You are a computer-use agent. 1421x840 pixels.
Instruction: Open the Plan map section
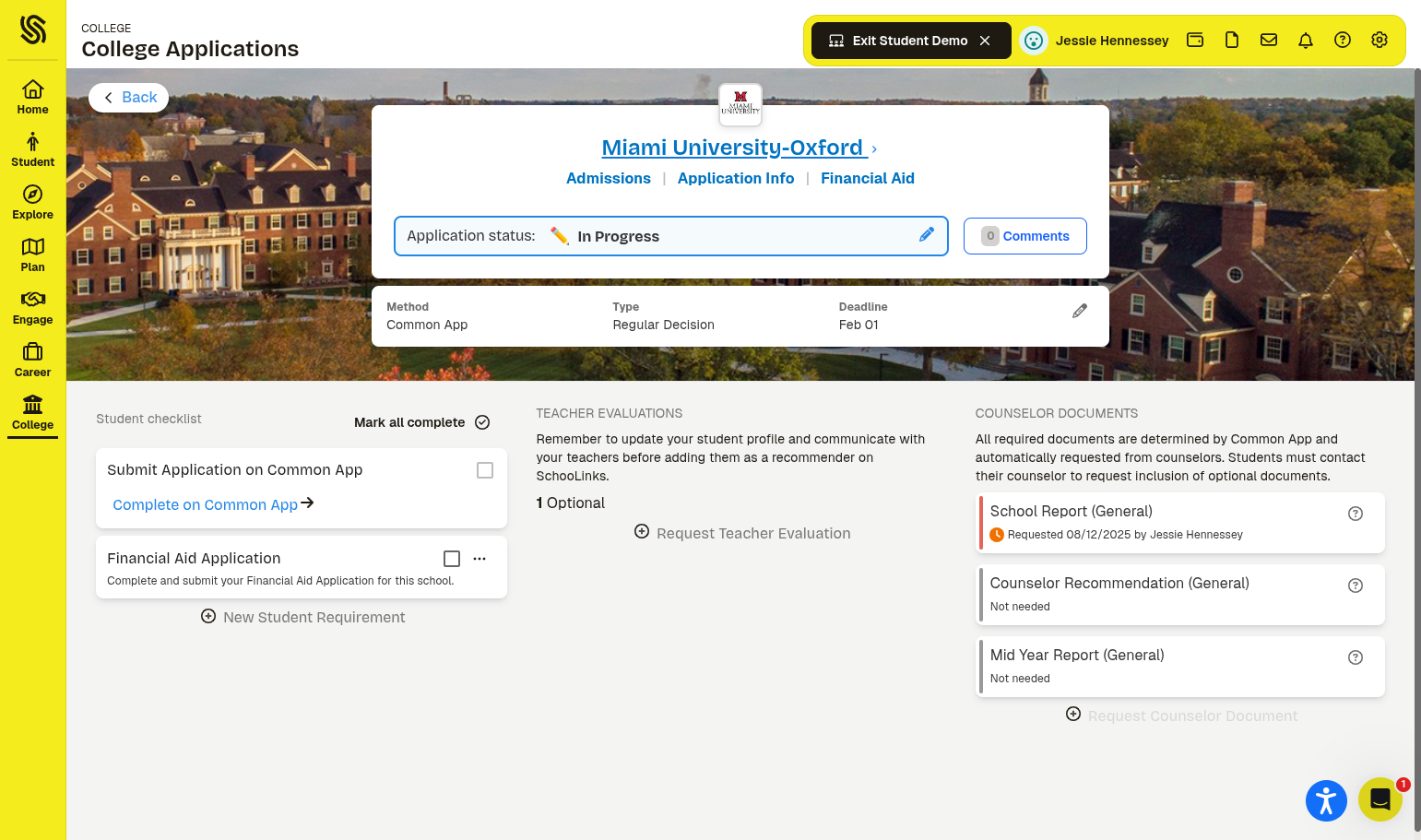[x=32, y=254]
